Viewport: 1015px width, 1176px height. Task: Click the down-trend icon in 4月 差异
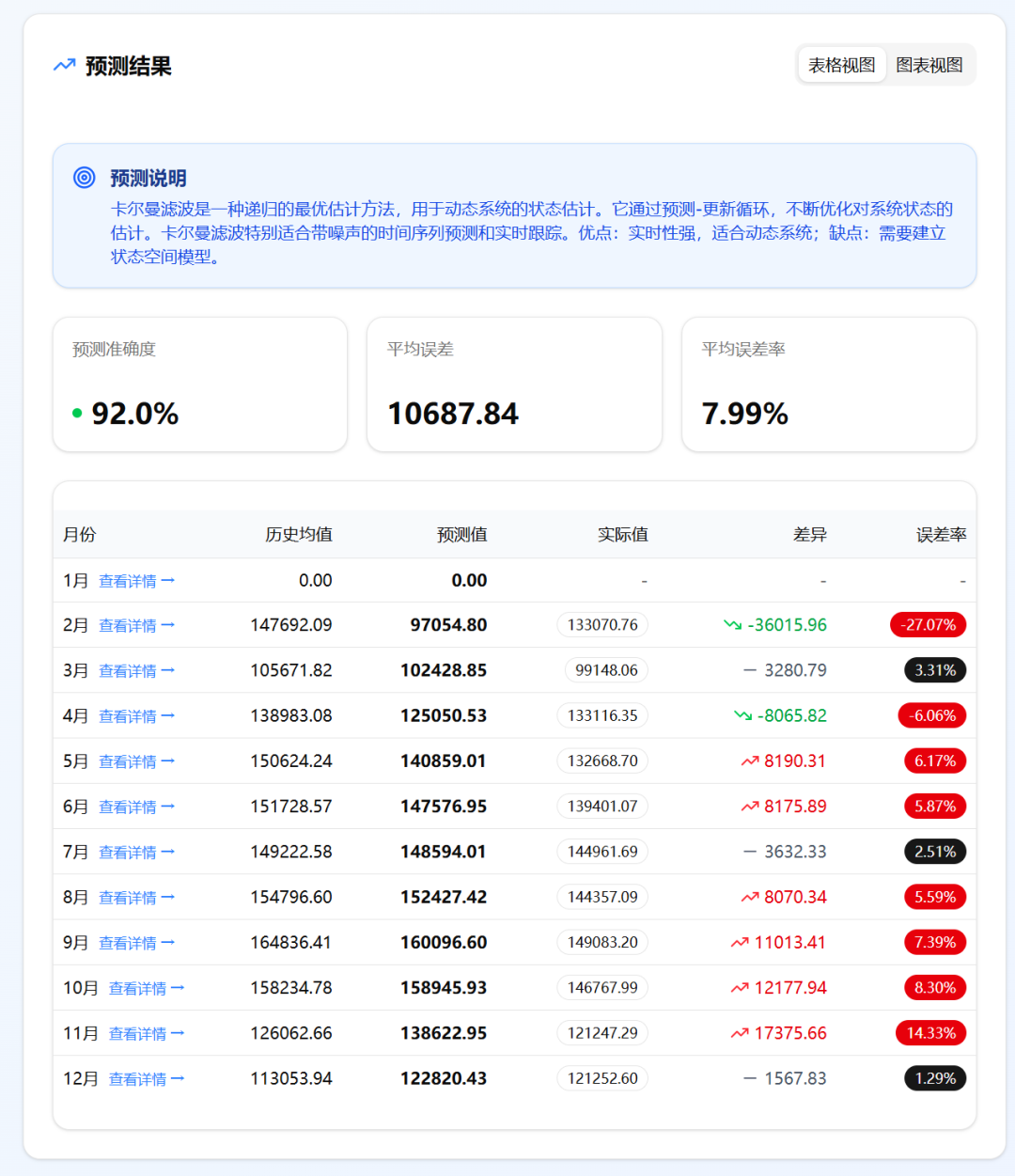742,716
